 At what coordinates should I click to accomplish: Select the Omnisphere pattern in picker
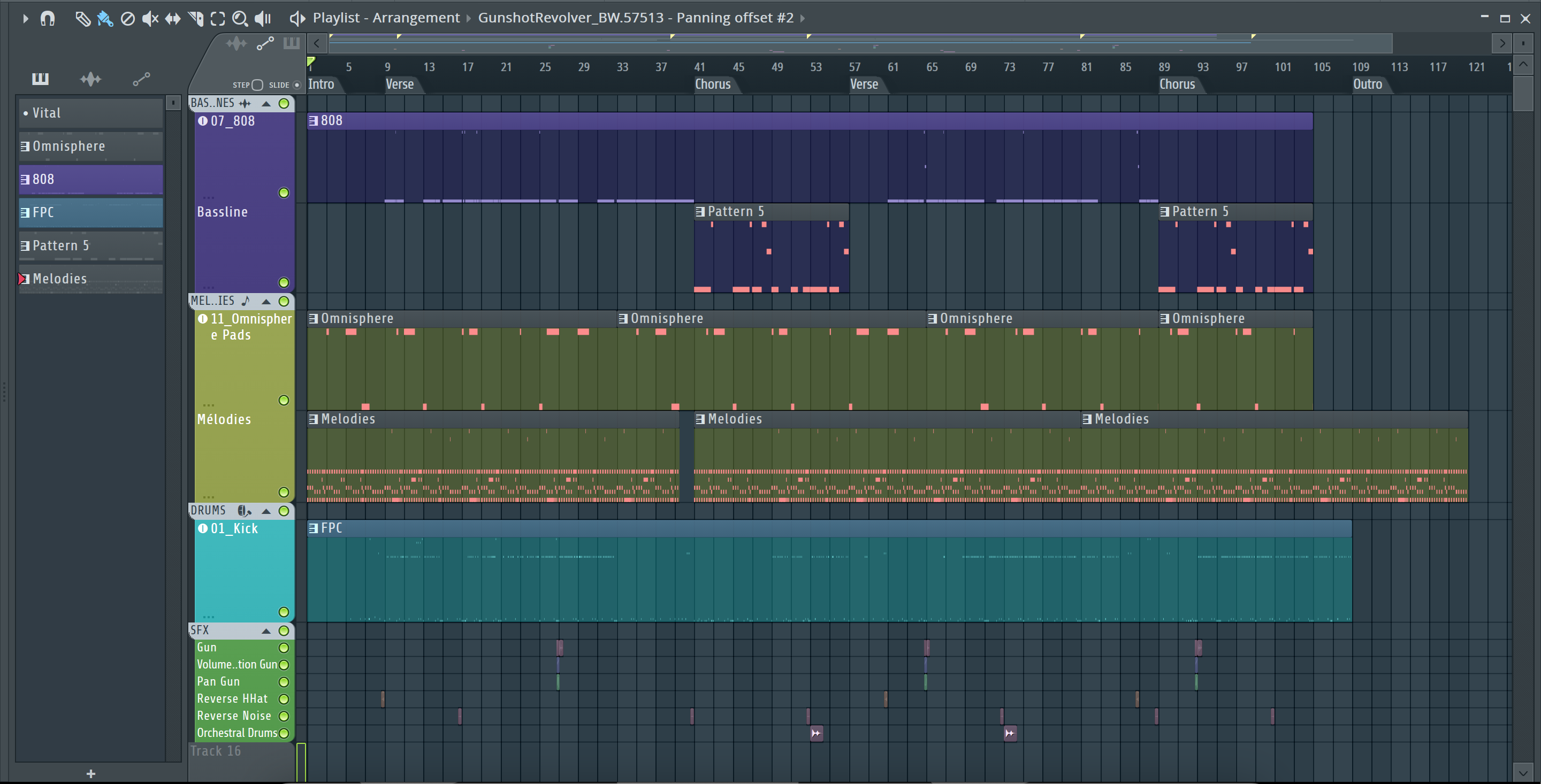tap(91, 147)
